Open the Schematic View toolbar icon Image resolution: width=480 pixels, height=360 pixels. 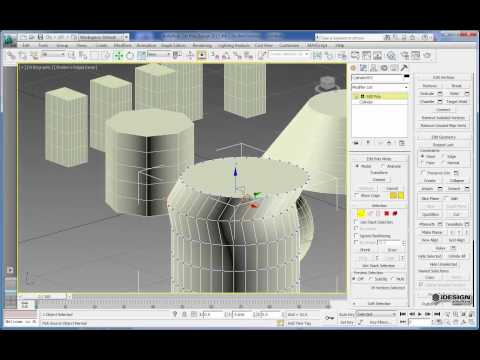pyautogui.click(x=377, y=55)
